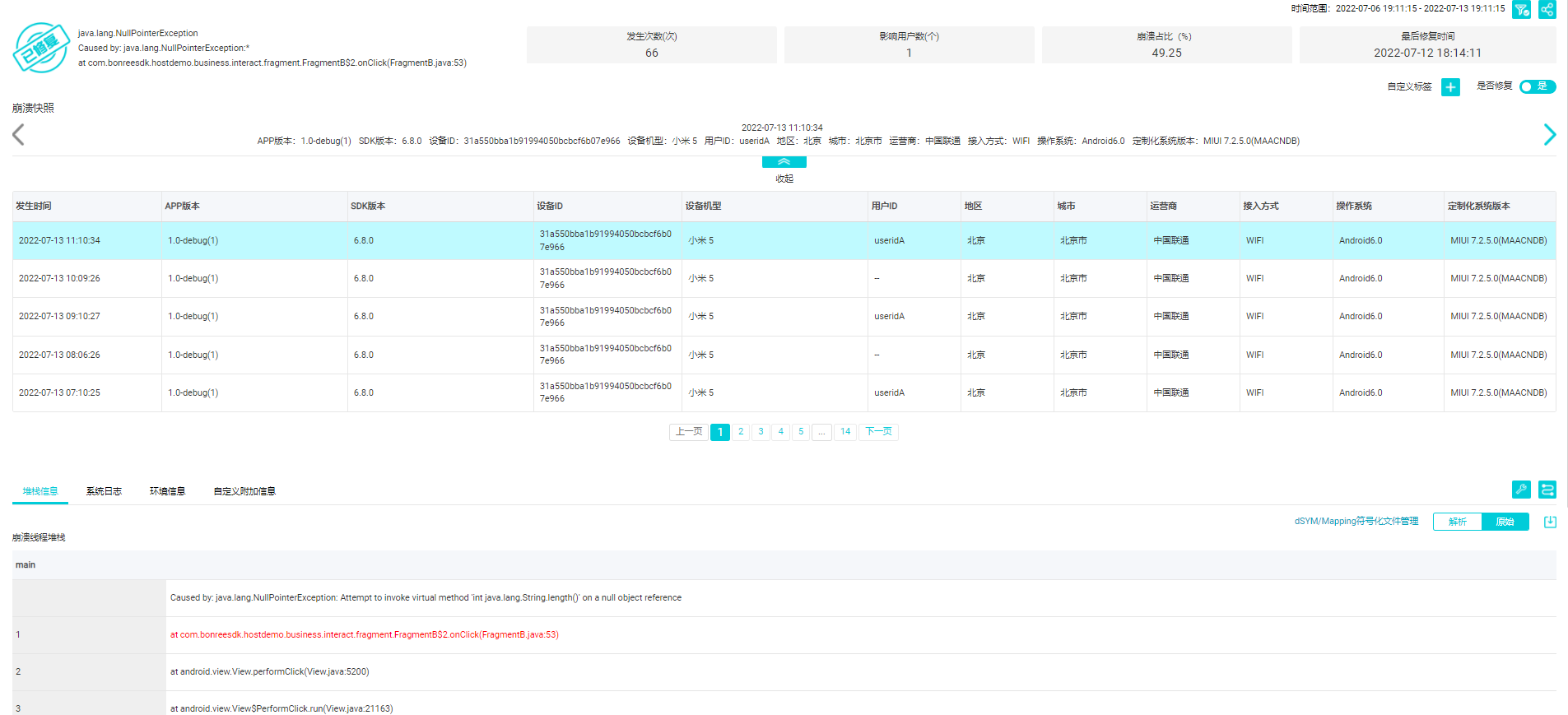The height and width of the screenshot is (715, 1568).
Task: Toggle the 是否修复 switch
Action: tap(1537, 86)
